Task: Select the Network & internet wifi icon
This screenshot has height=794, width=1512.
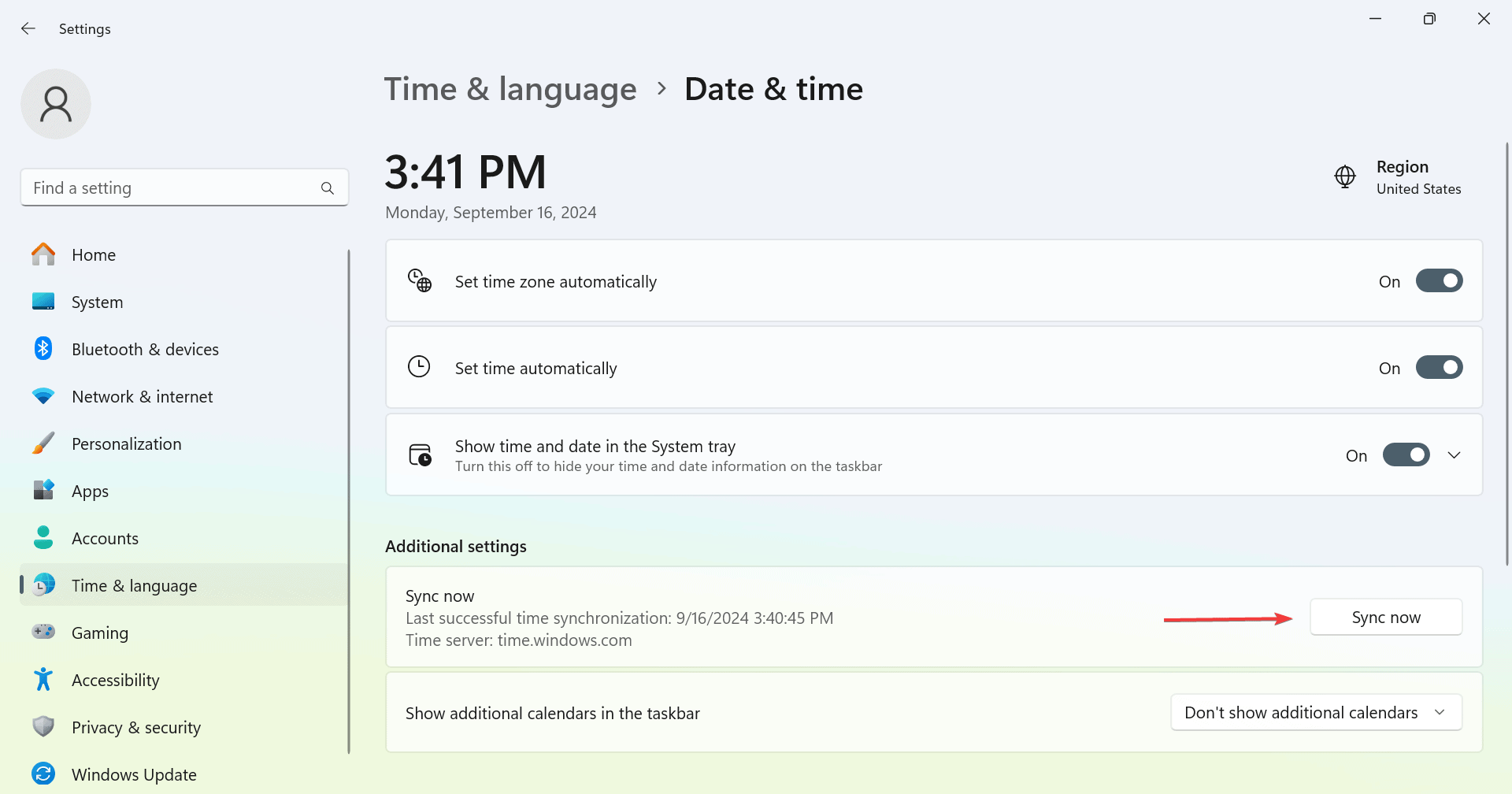Action: pyautogui.click(x=43, y=396)
